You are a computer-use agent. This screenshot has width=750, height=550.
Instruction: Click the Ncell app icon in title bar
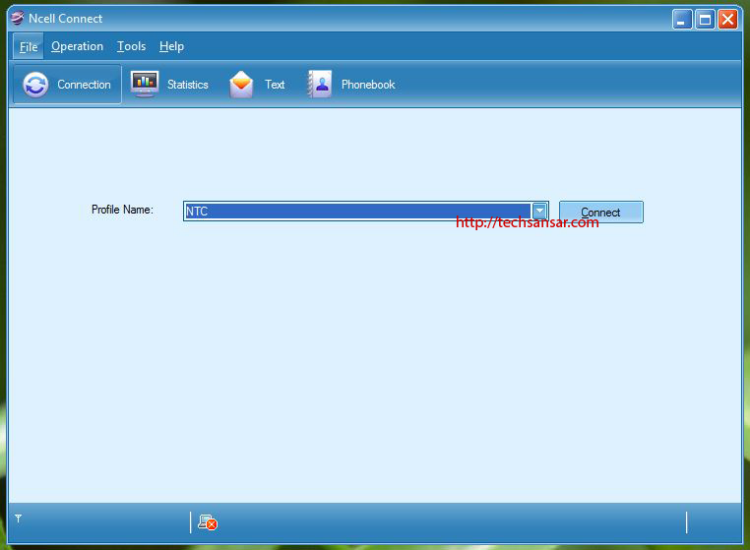pos(17,18)
